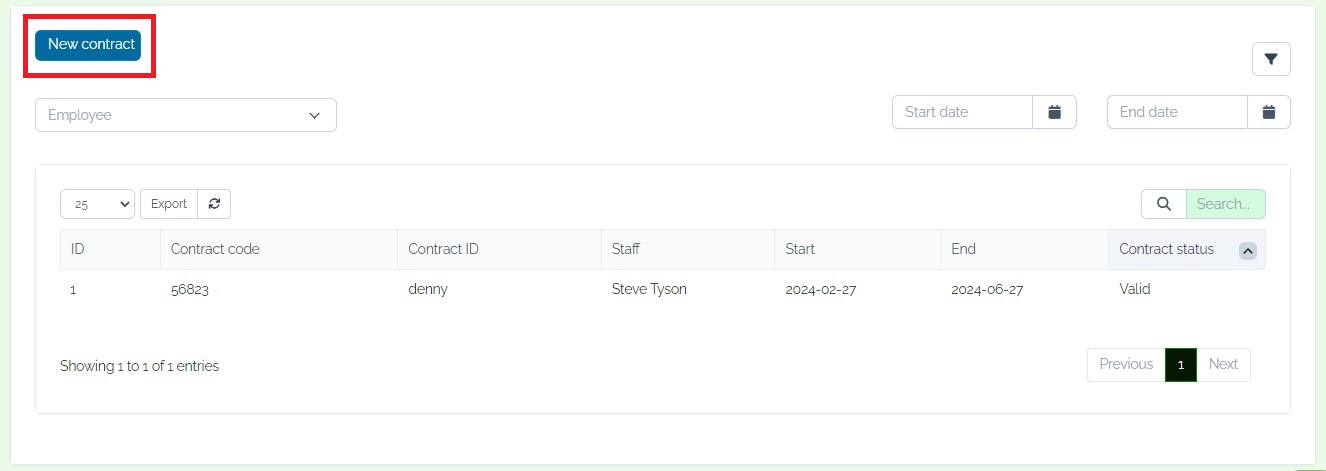Image resolution: width=1326 pixels, height=471 pixels.
Task: Click into the table Search box
Action: coord(1225,204)
